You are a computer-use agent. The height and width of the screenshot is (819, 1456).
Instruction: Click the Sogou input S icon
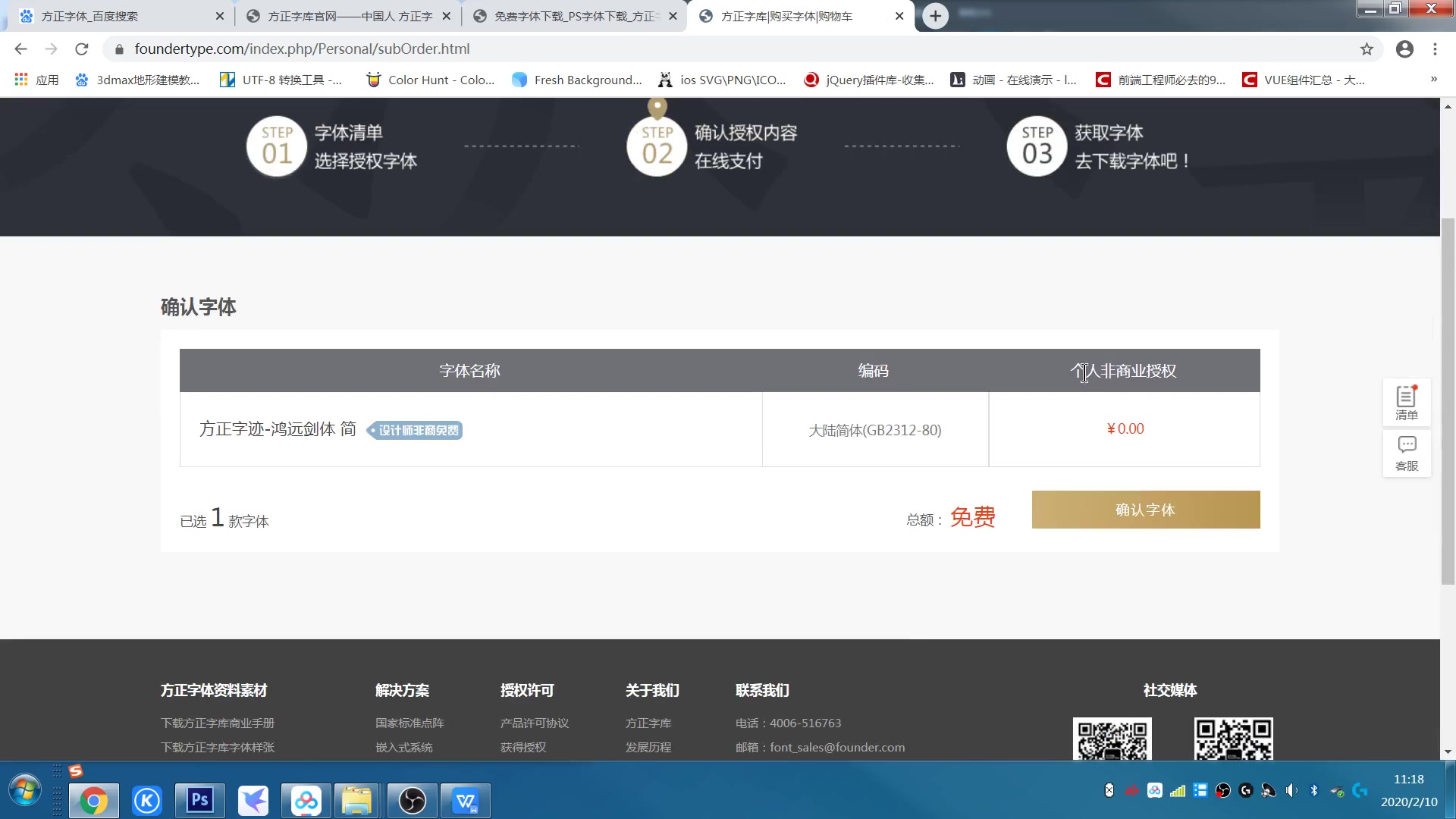75,771
